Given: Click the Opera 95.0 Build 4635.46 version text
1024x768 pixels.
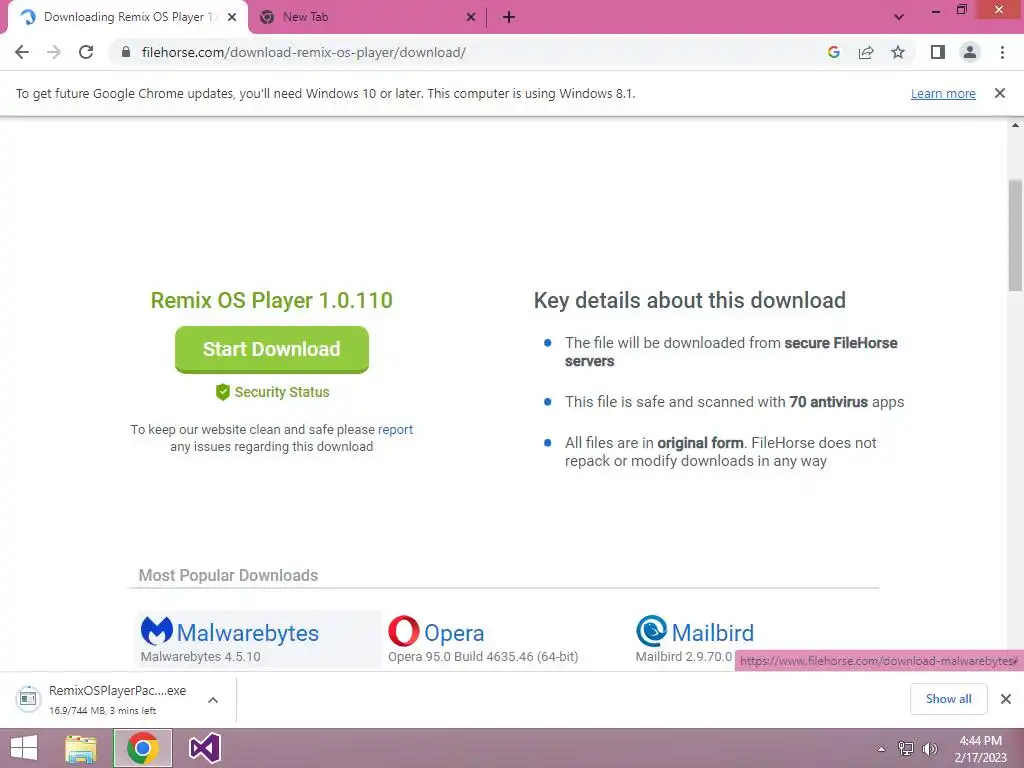Looking at the screenshot, I should pyautogui.click(x=483, y=656).
